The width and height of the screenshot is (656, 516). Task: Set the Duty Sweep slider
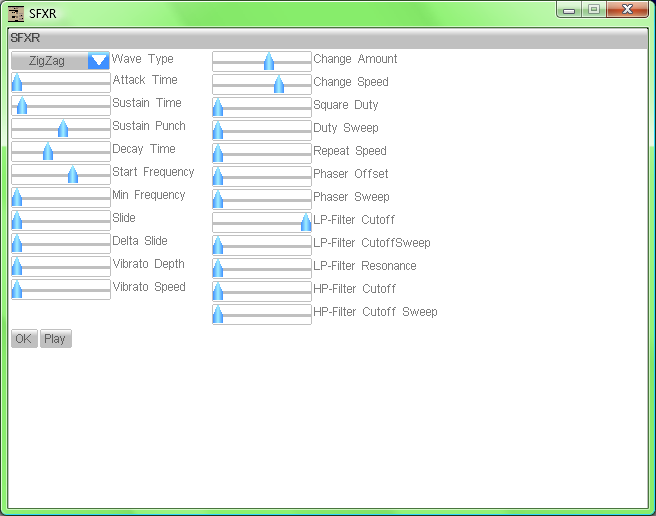(262, 131)
